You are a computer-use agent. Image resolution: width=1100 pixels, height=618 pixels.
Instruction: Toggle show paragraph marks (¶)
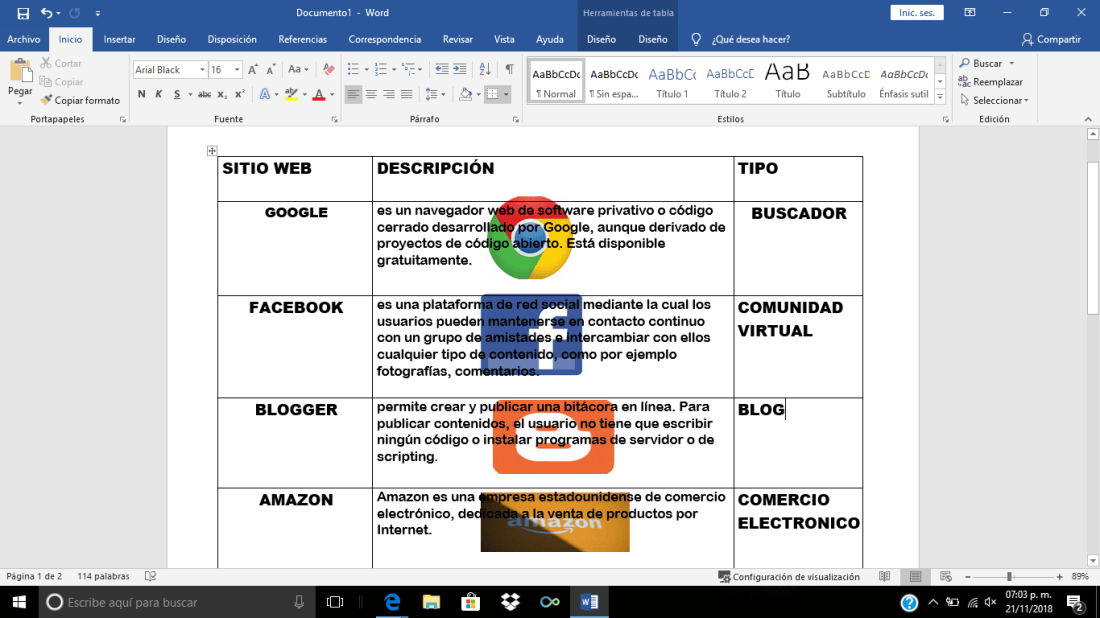[509, 69]
